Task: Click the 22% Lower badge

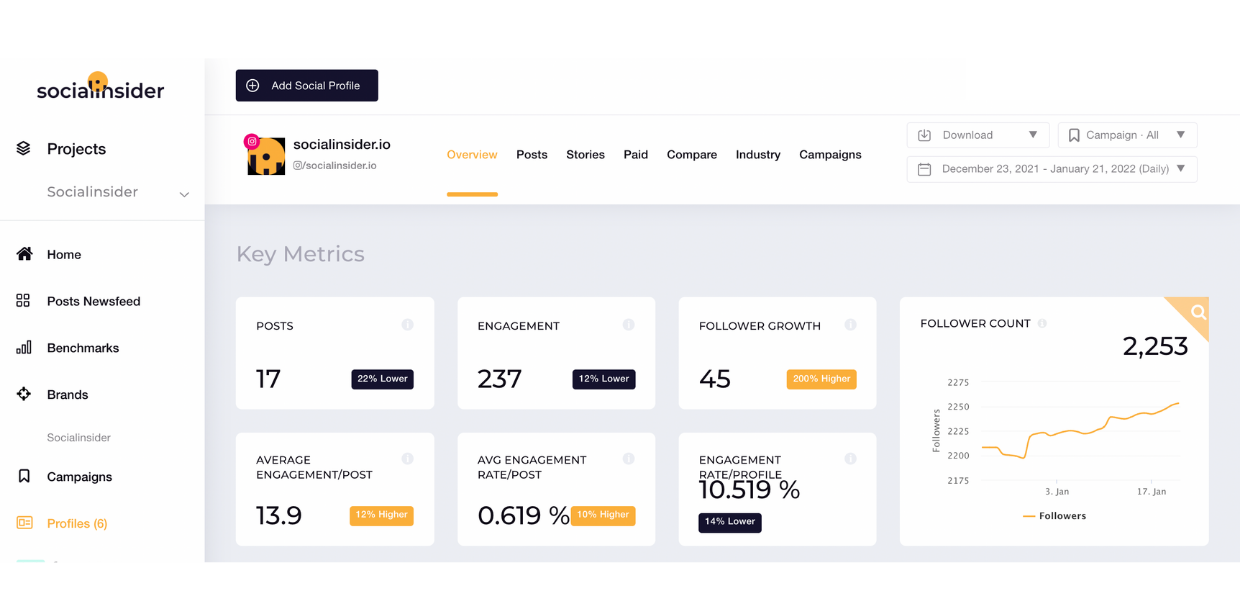Action: pos(382,379)
